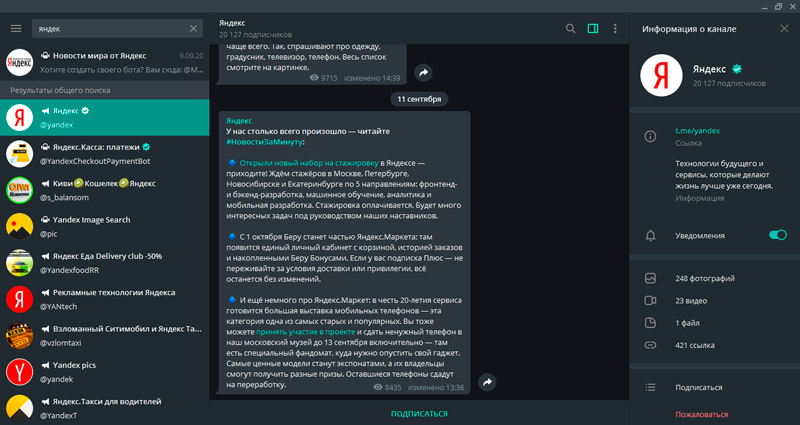The width and height of the screenshot is (800, 425).
Task: Forward the 11 сентября news message
Action: (487, 382)
